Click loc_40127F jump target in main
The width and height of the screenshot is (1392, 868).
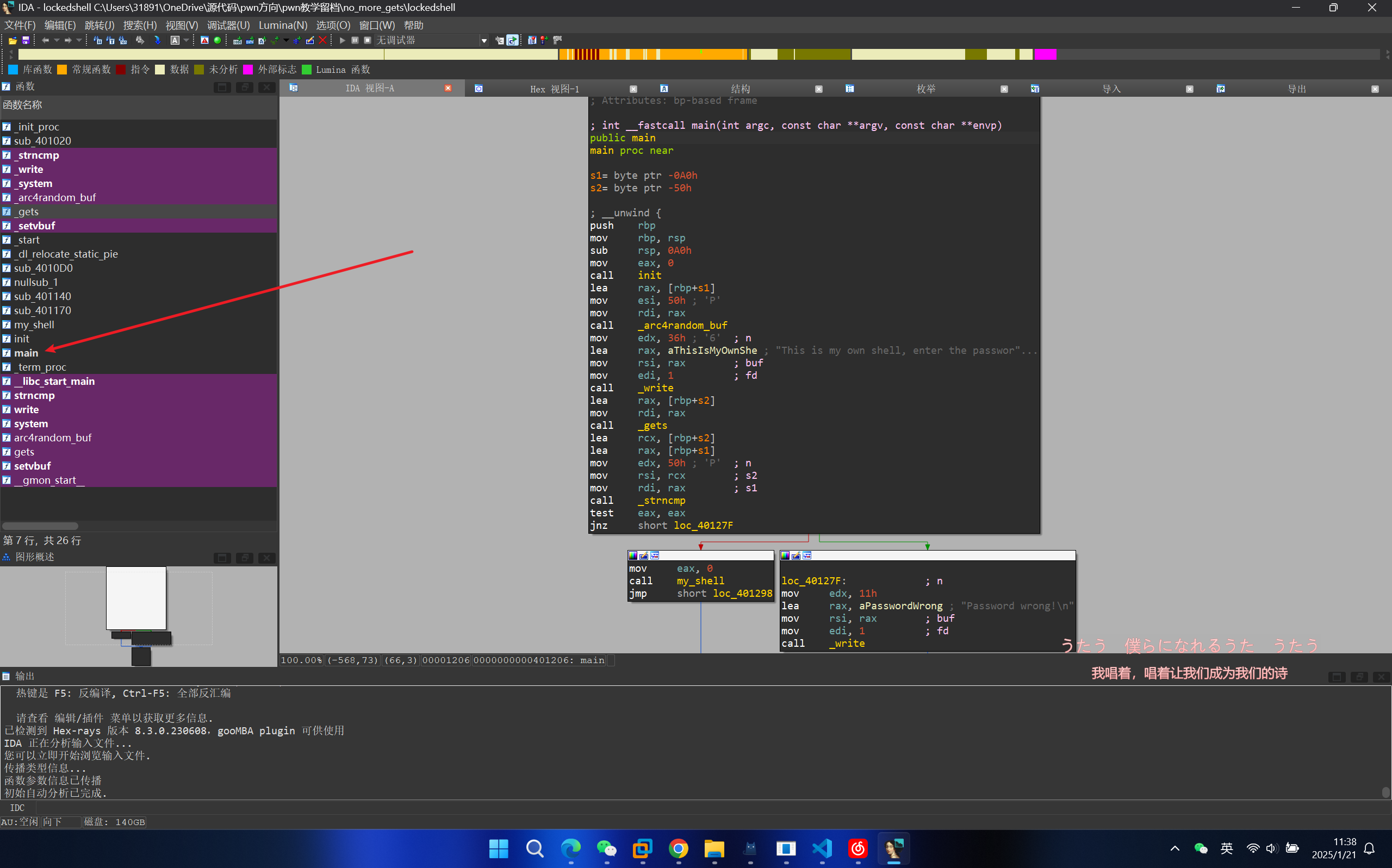pyautogui.click(x=703, y=526)
